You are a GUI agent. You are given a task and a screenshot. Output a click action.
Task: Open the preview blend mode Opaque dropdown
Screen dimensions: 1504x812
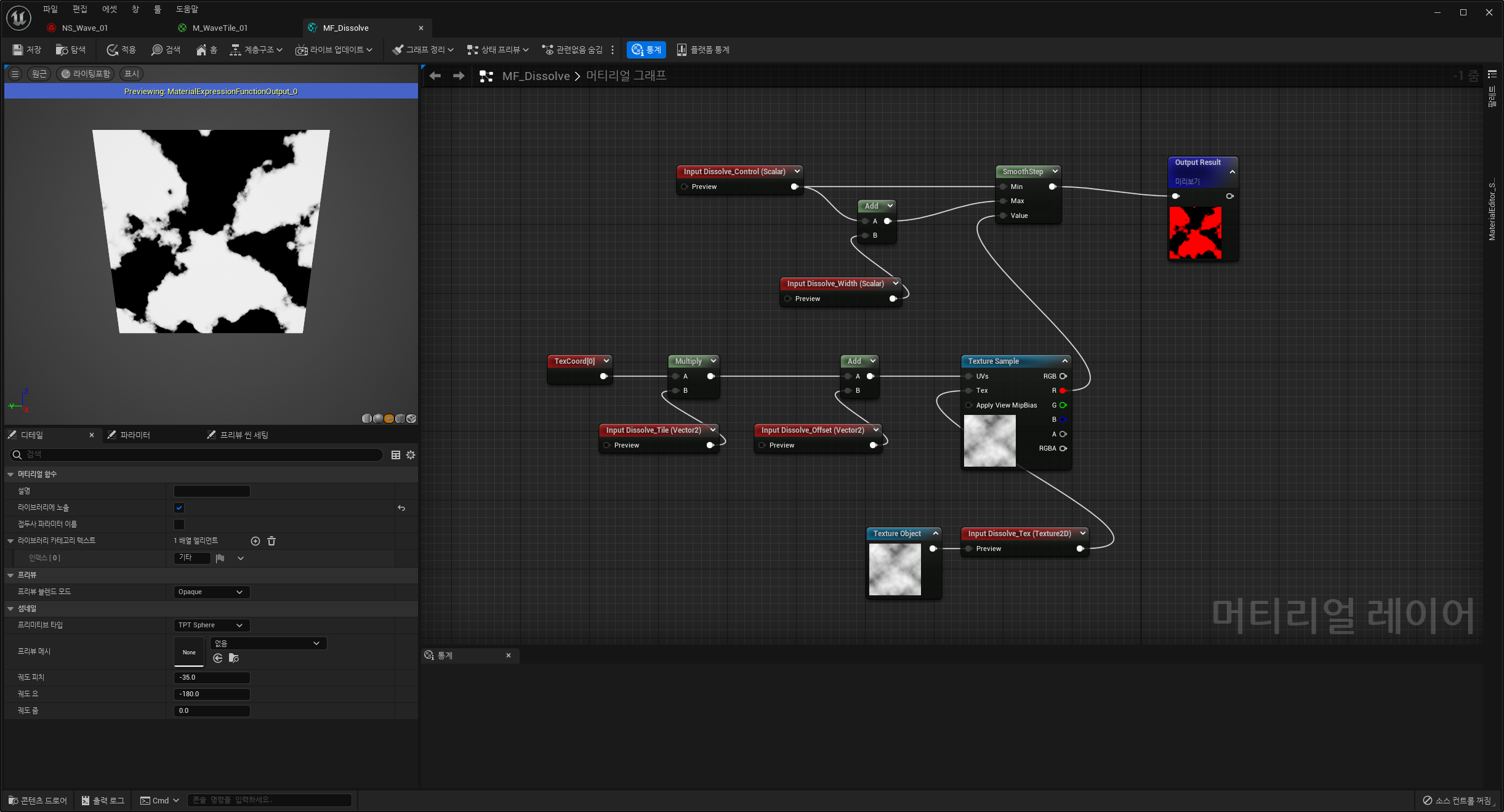pos(211,592)
